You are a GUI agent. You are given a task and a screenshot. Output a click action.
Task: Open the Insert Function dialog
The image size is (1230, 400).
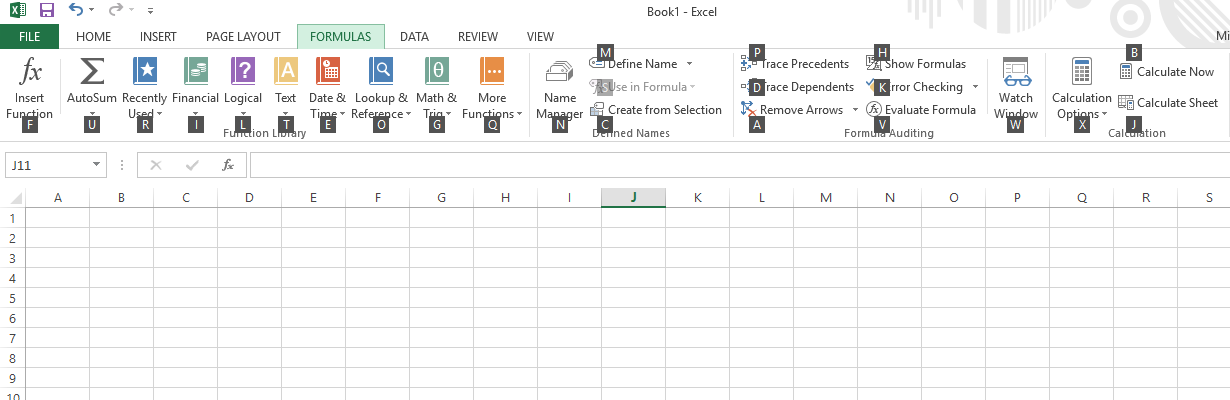30,89
